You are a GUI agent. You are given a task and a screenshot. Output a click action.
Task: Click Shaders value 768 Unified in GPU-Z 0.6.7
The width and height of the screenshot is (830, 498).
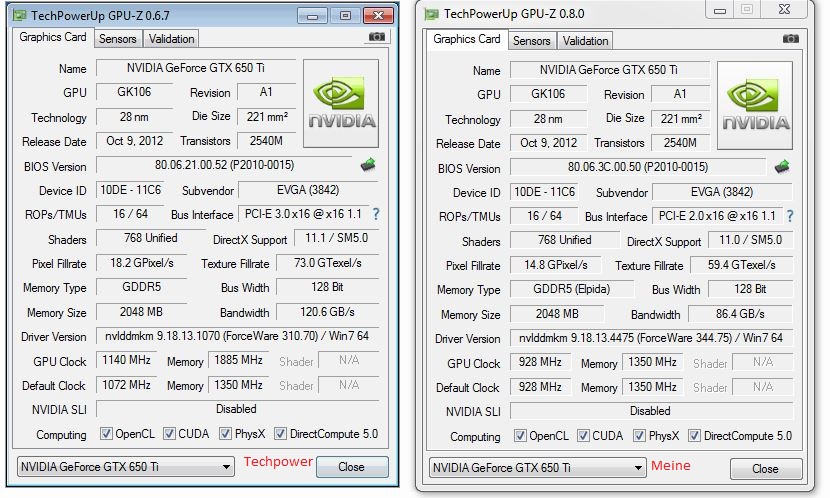(151, 238)
